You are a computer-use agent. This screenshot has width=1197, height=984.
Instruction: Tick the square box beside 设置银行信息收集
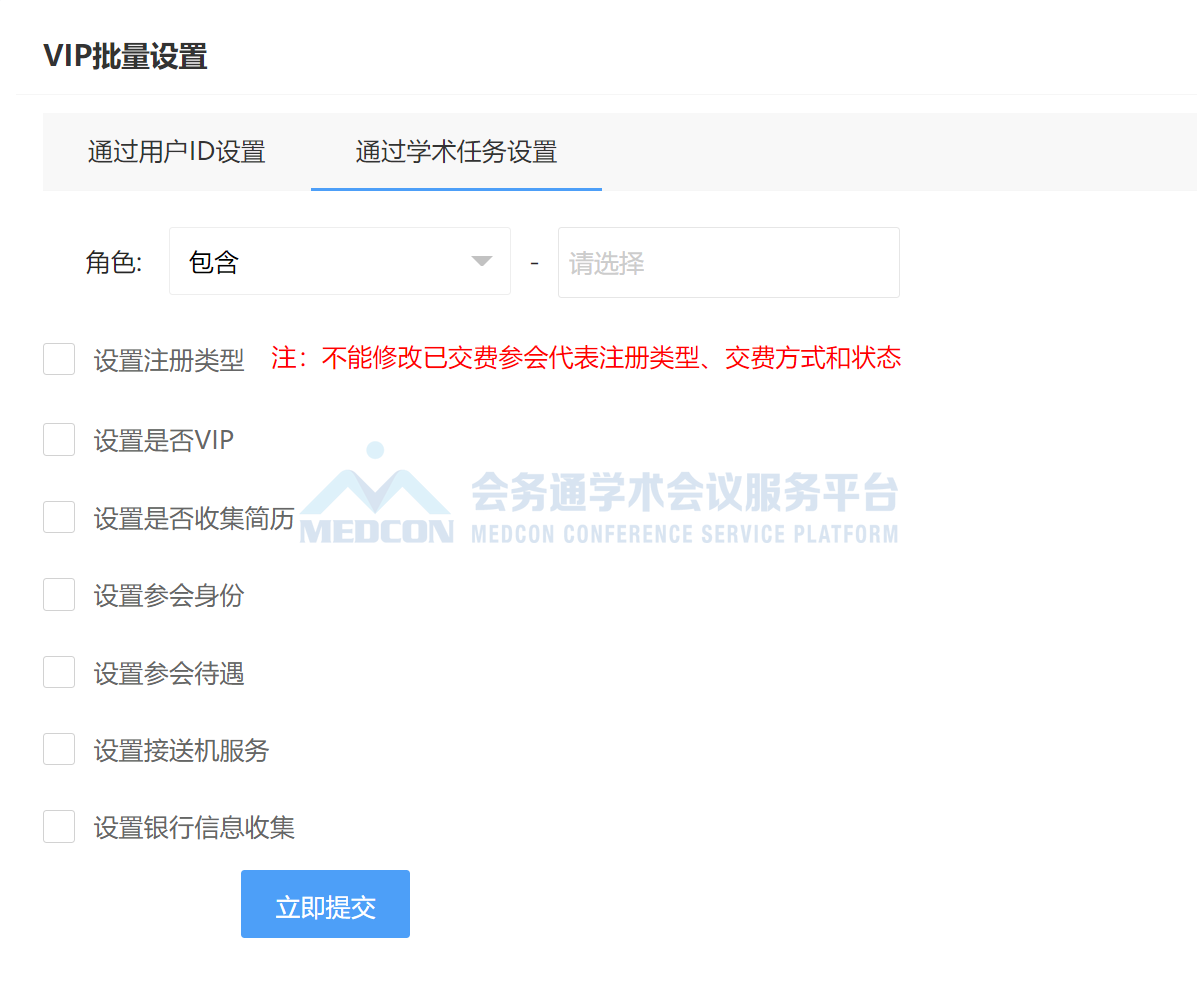pyautogui.click(x=59, y=827)
